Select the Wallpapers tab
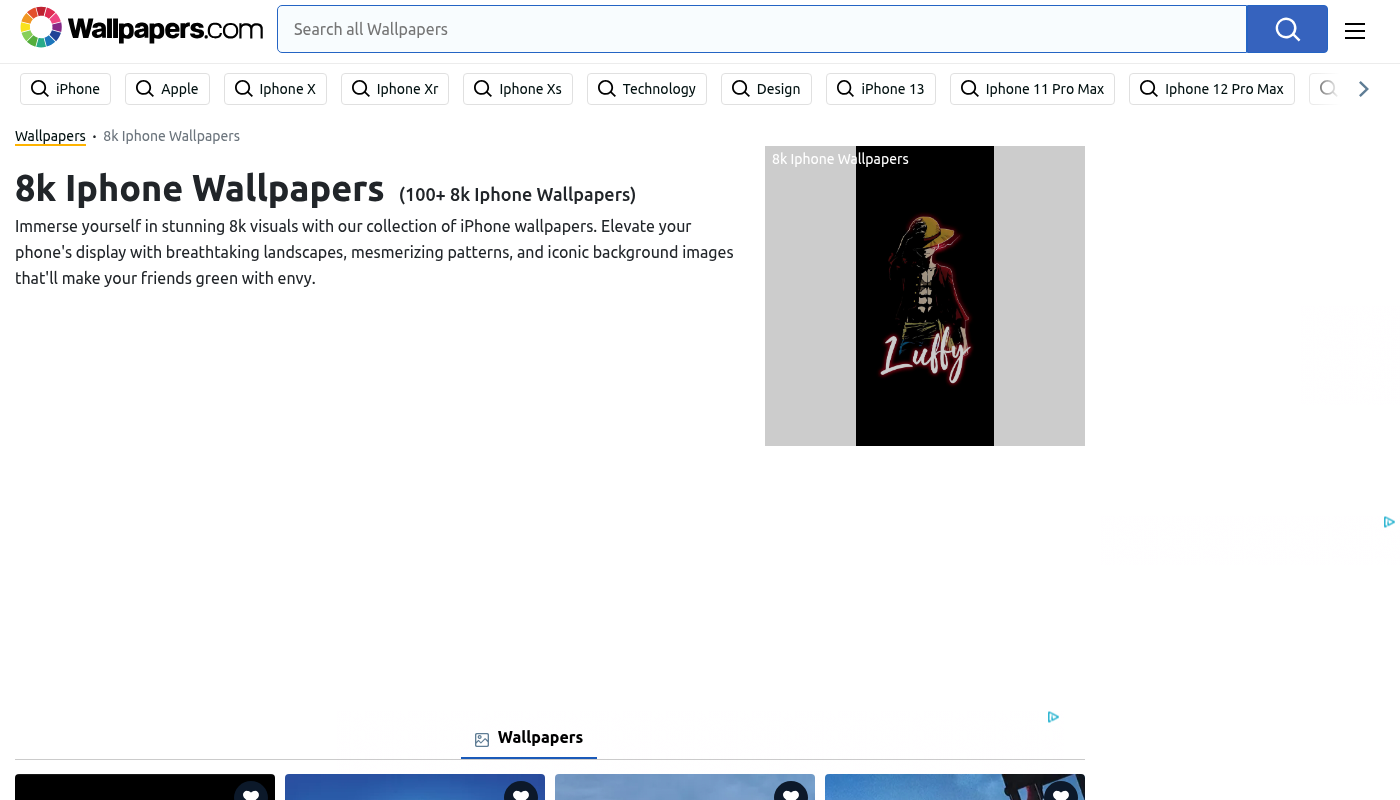 529,738
